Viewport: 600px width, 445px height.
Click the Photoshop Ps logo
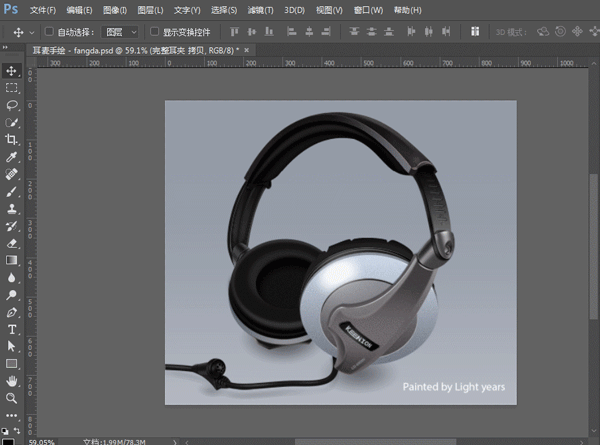coord(11,9)
